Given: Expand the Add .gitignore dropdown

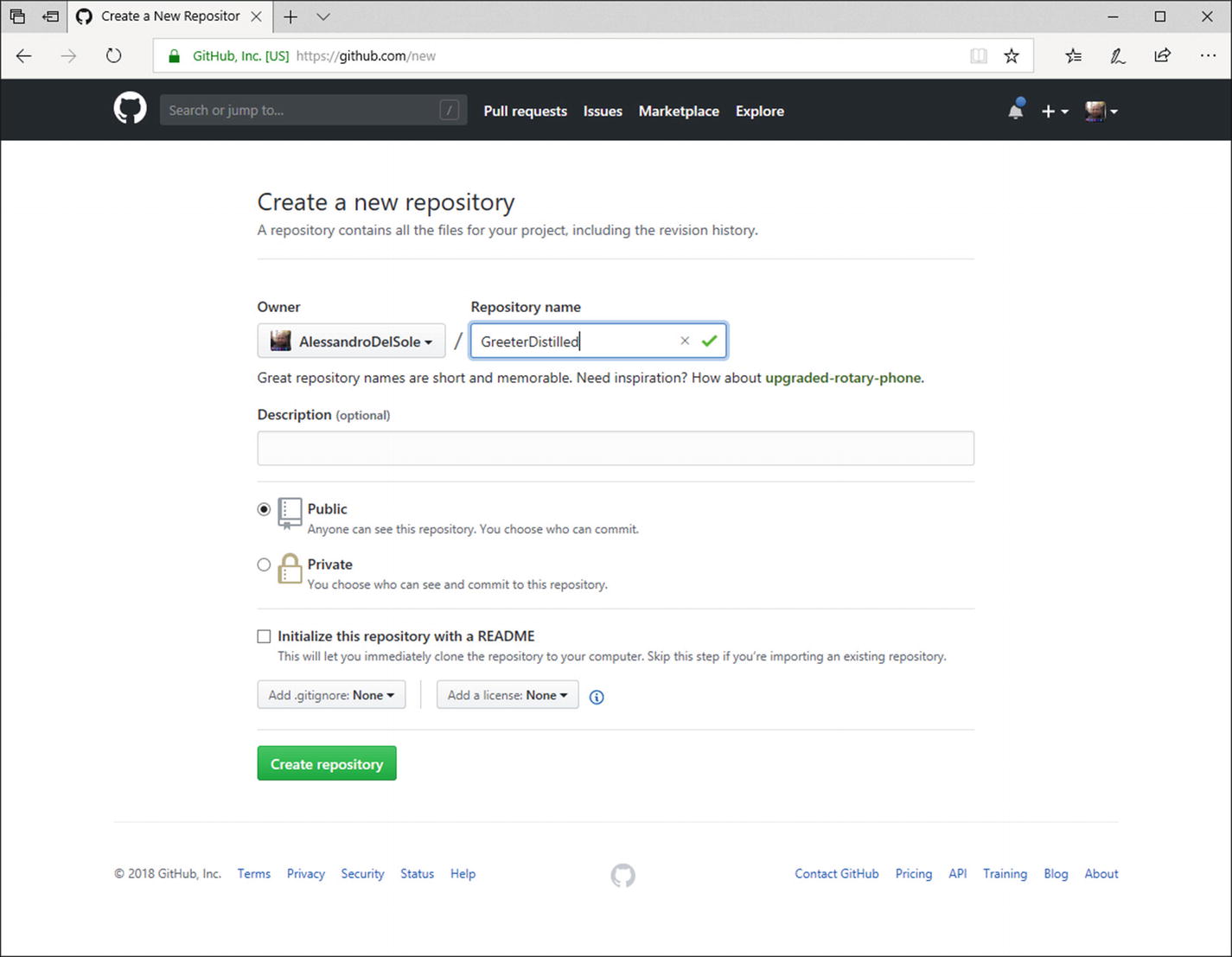Looking at the screenshot, I should (x=331, y=695).
